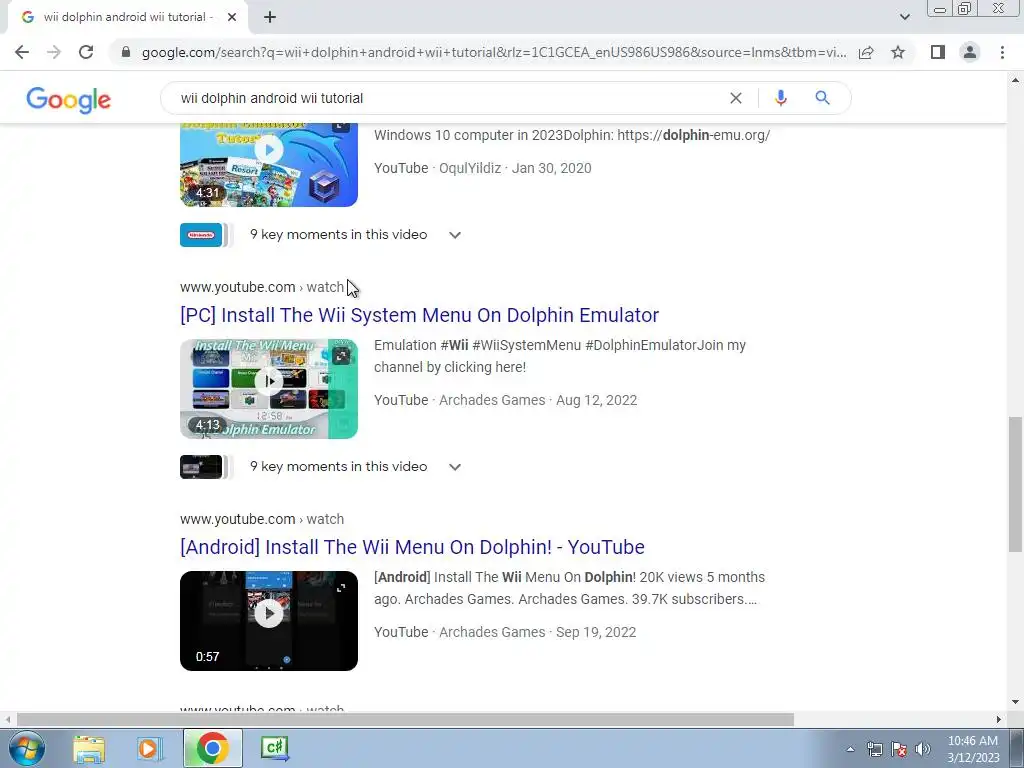Go to Google homepage via logo

tap(69, 99)
